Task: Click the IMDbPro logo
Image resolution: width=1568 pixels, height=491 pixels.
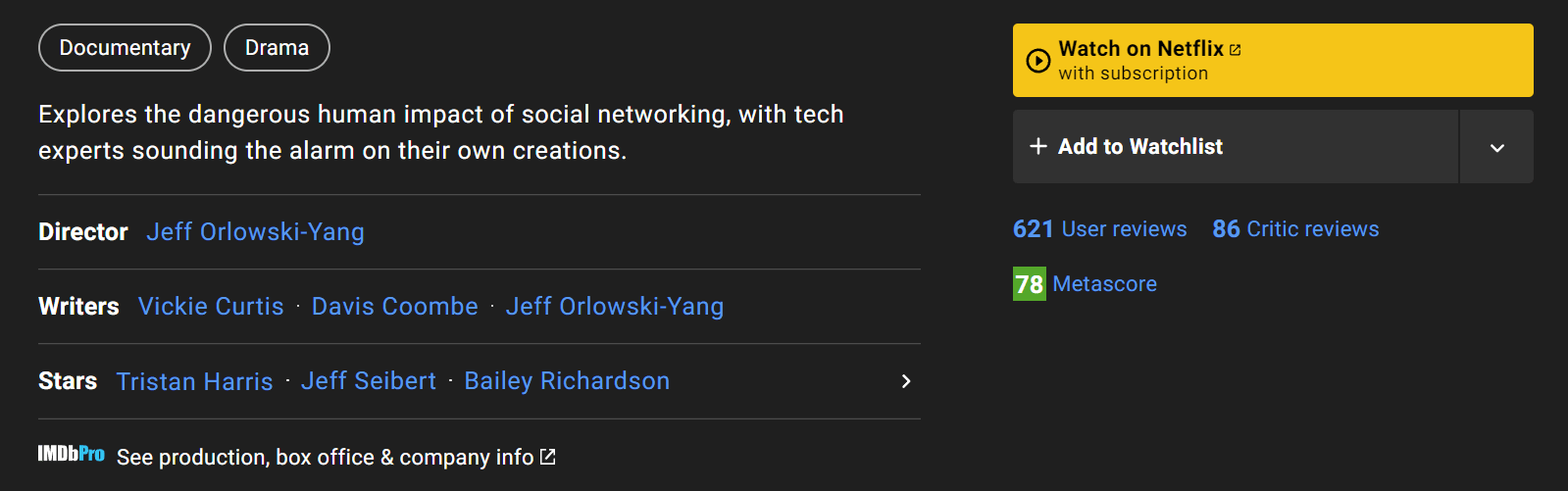Action: [x=71, y=454]
